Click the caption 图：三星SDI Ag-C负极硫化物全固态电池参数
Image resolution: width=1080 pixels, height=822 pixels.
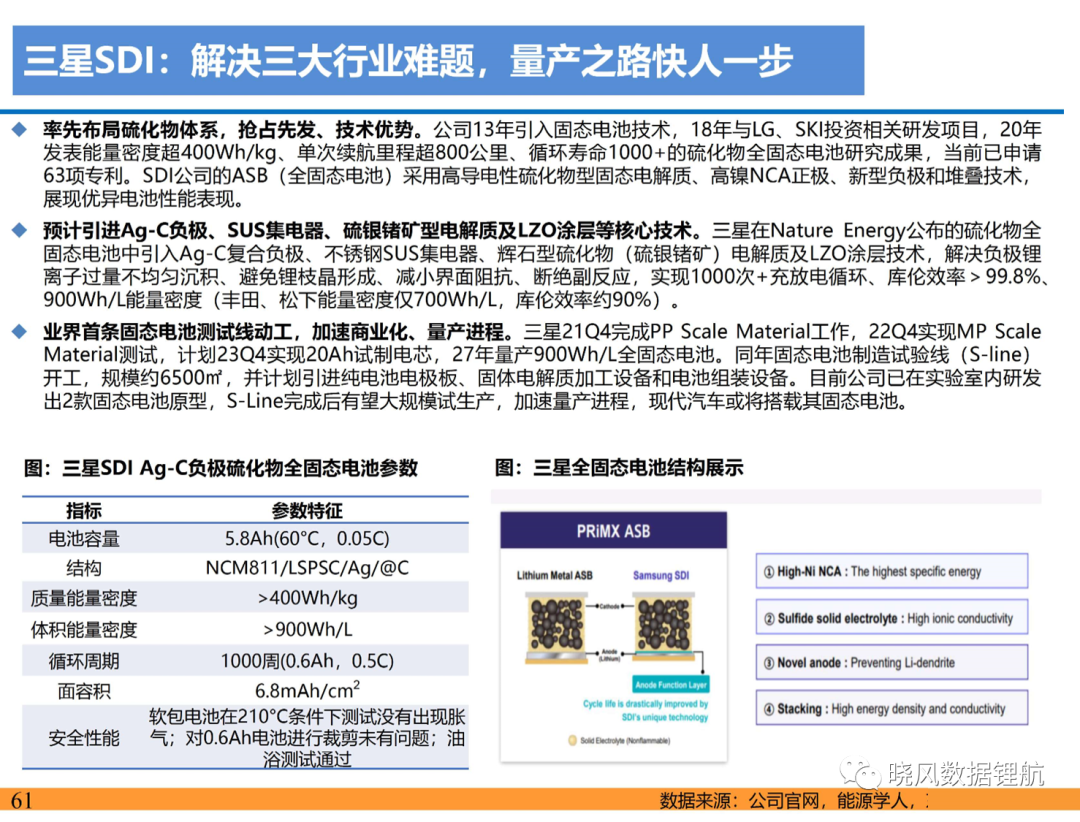coord(220,469)
